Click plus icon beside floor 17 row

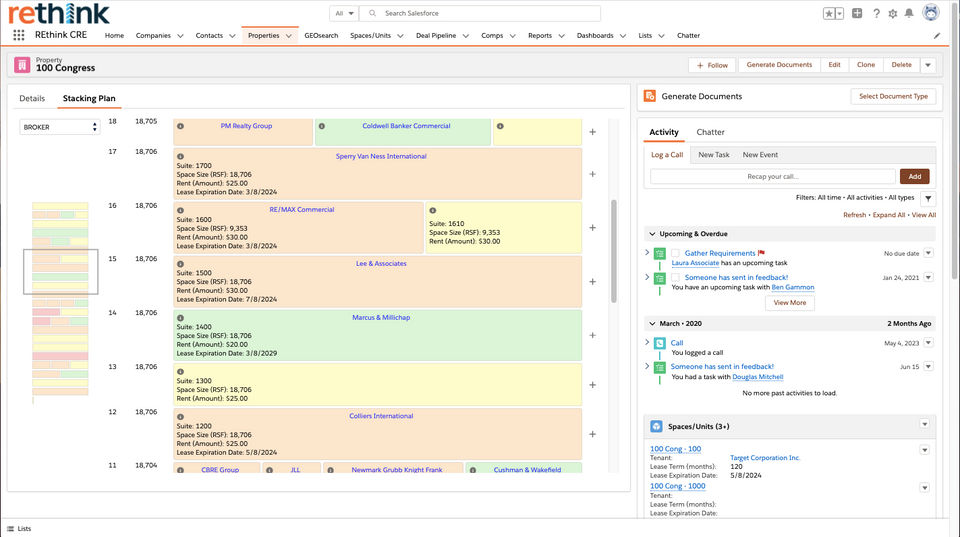pos(592,174)
